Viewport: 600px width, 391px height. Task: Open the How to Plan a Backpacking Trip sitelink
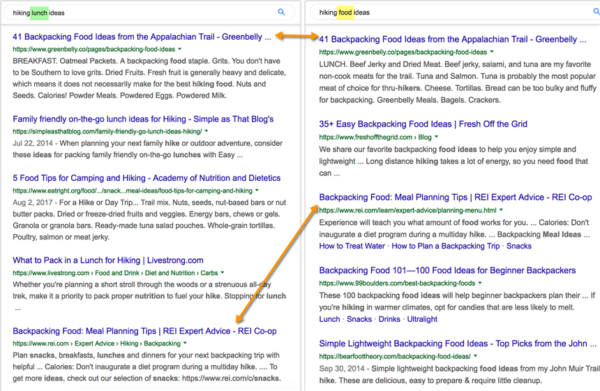446,246
